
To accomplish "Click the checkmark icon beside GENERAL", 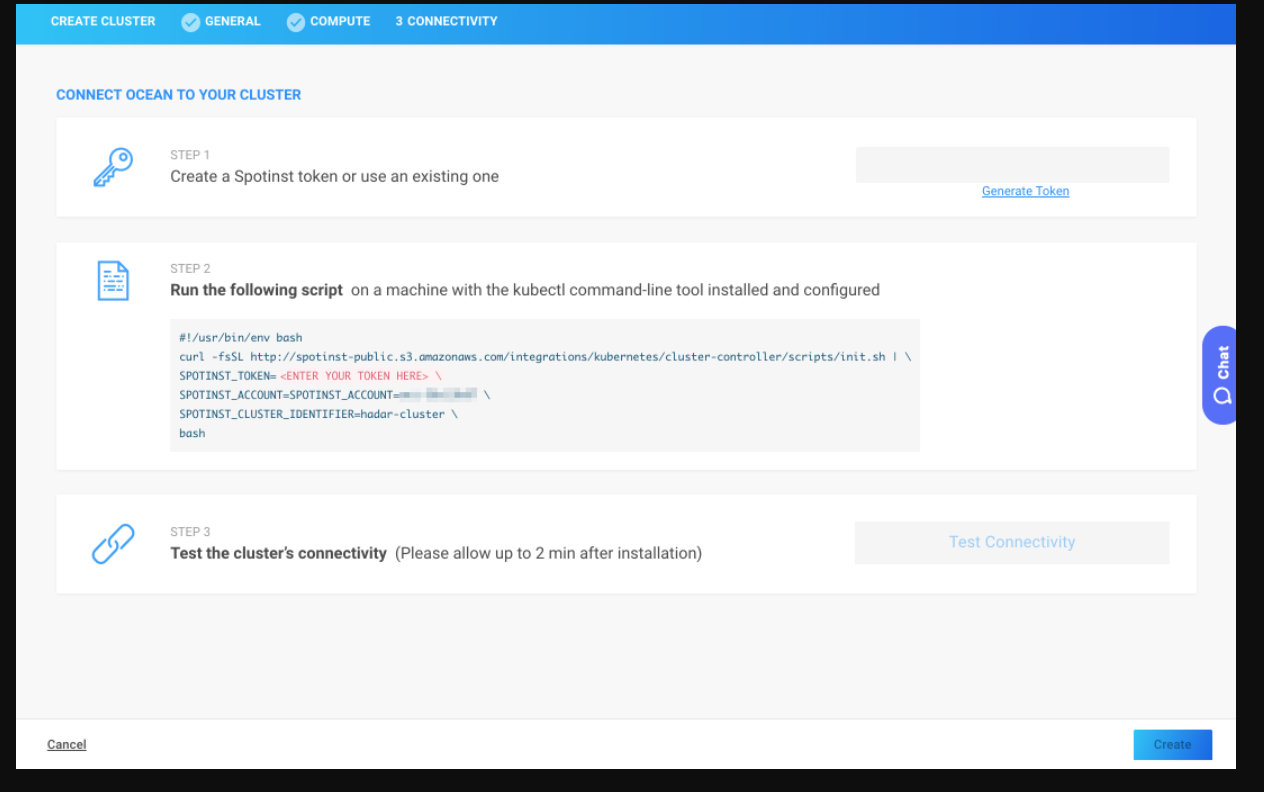I will [191, 22].
